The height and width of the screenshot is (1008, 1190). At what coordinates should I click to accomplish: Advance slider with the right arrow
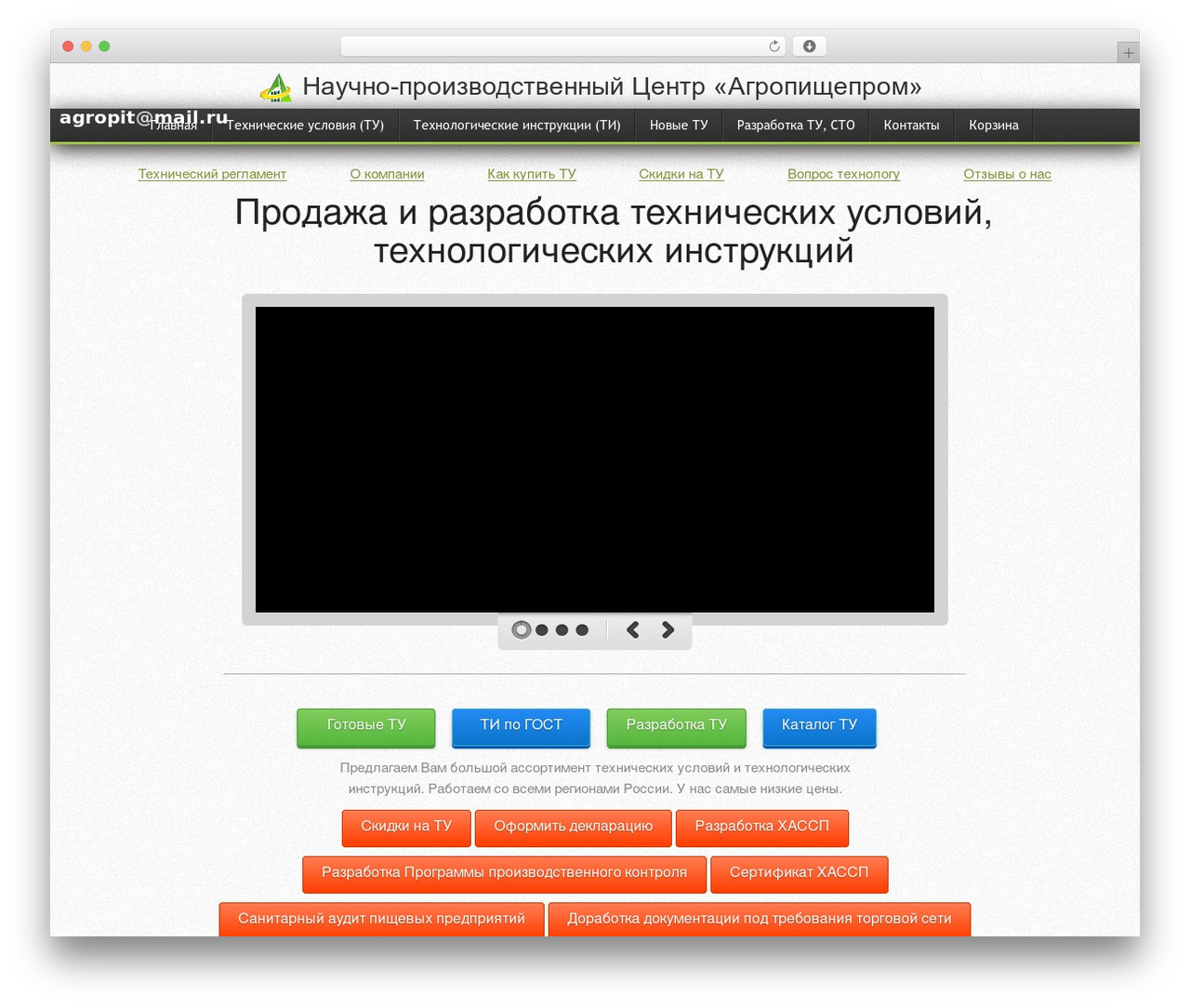pos(668,630)
